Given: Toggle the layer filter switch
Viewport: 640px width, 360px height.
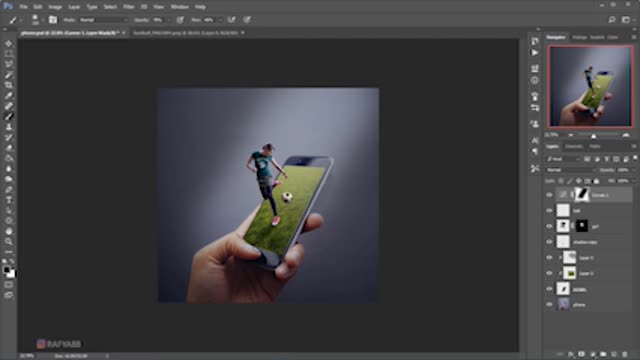Looking at the screenshot, I should click(x=635, y=158).
